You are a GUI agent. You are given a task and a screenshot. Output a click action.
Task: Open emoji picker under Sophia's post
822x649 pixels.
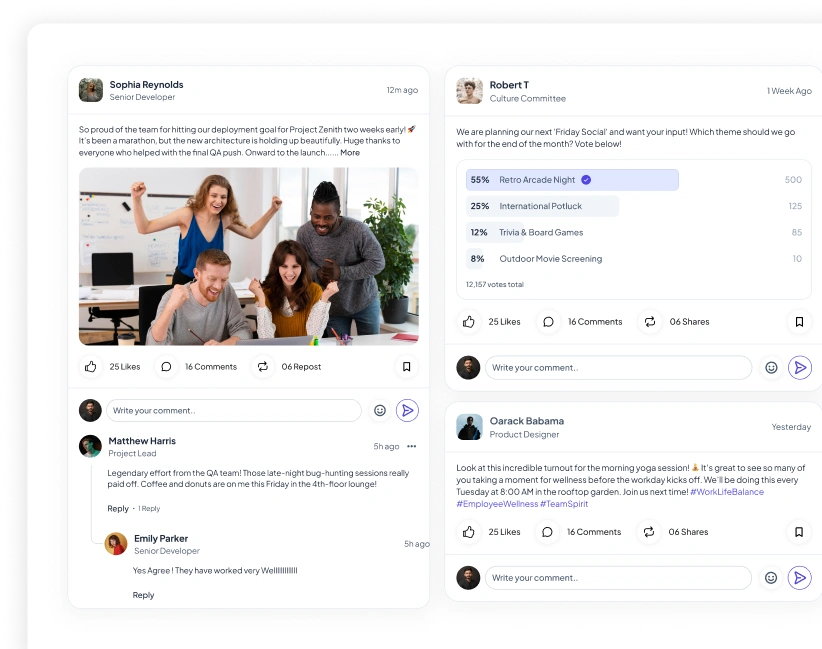click(x=380, y=410)
